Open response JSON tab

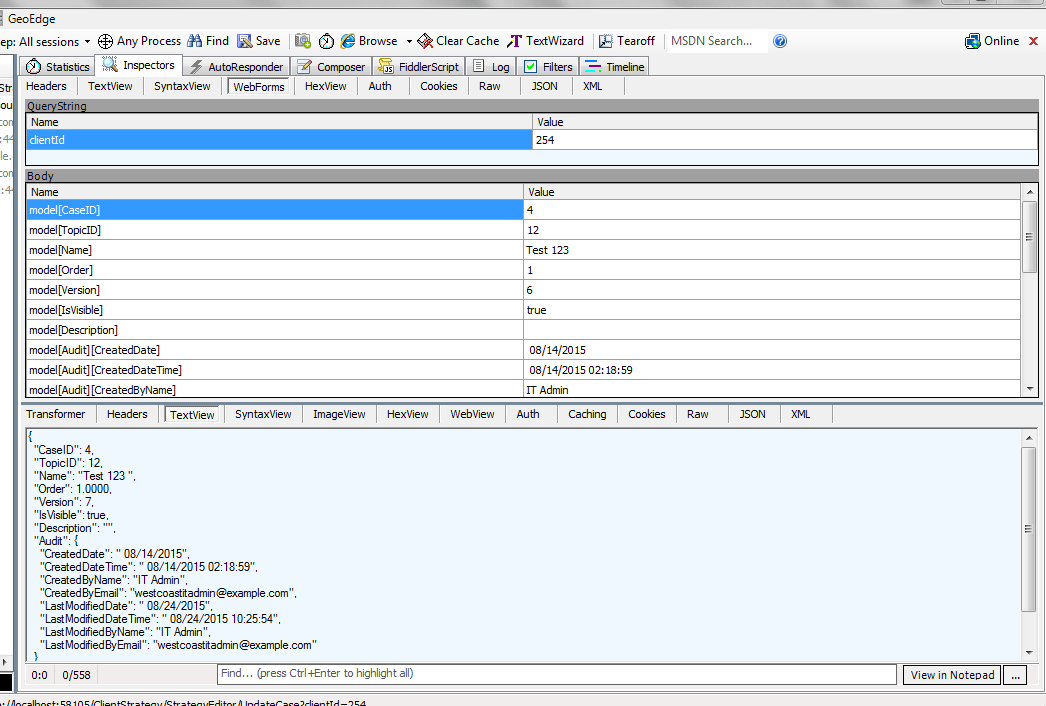[x=752, y=414]
